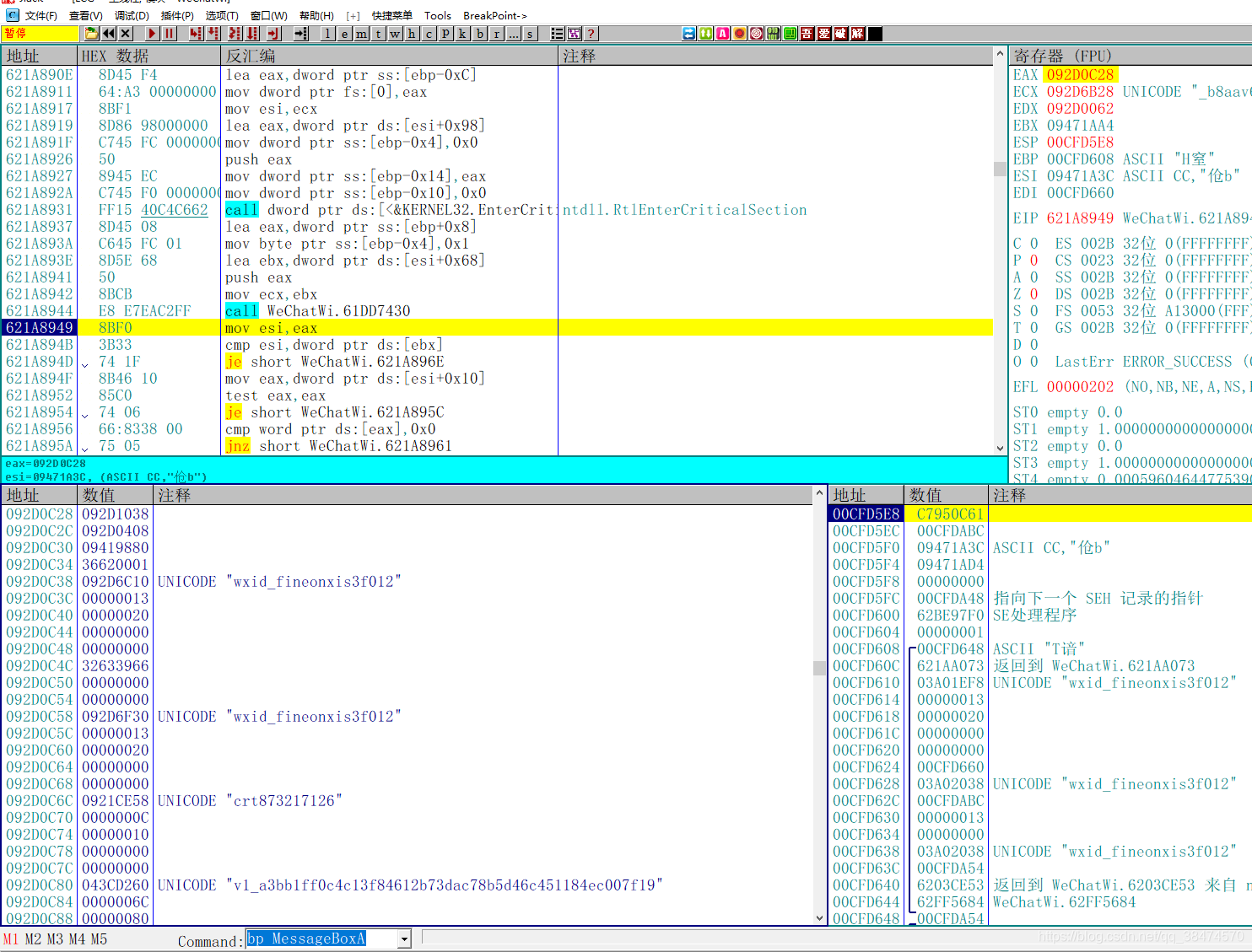Click the green up-down arrows plugin icon

point(706,34)
